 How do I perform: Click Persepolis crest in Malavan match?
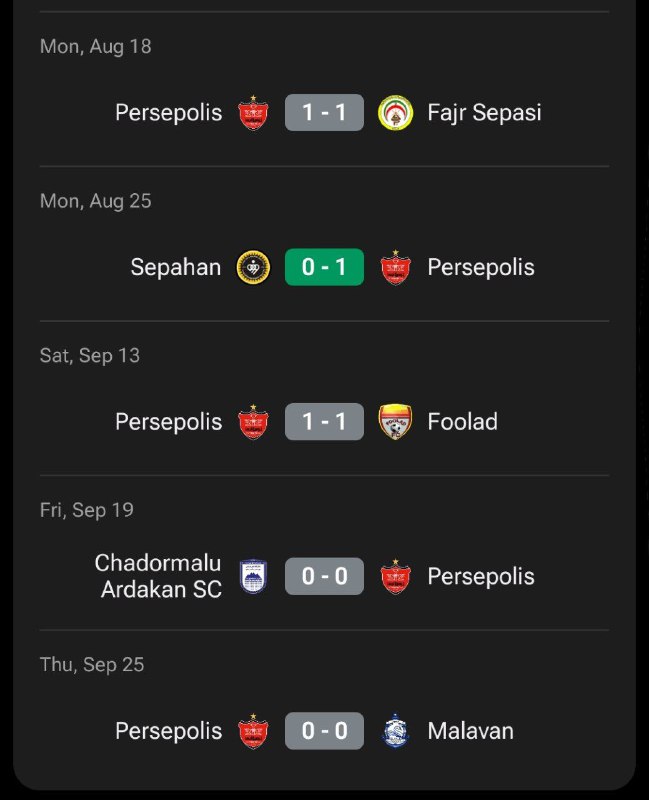pos(253,731)
